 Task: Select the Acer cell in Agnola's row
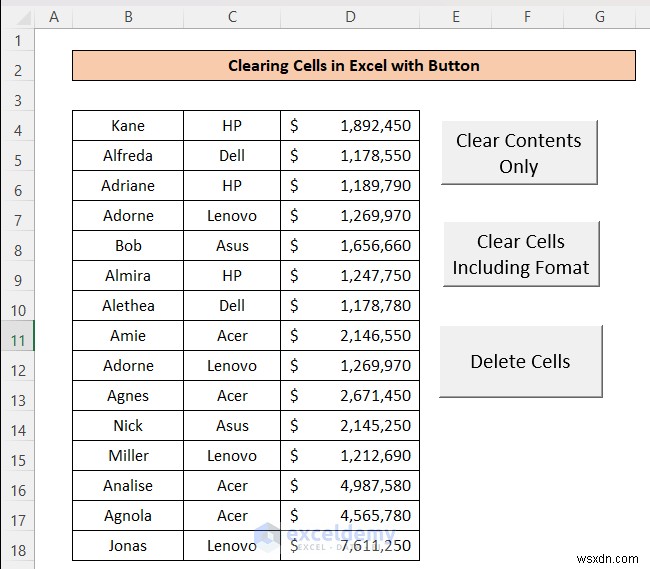[232, 516]
